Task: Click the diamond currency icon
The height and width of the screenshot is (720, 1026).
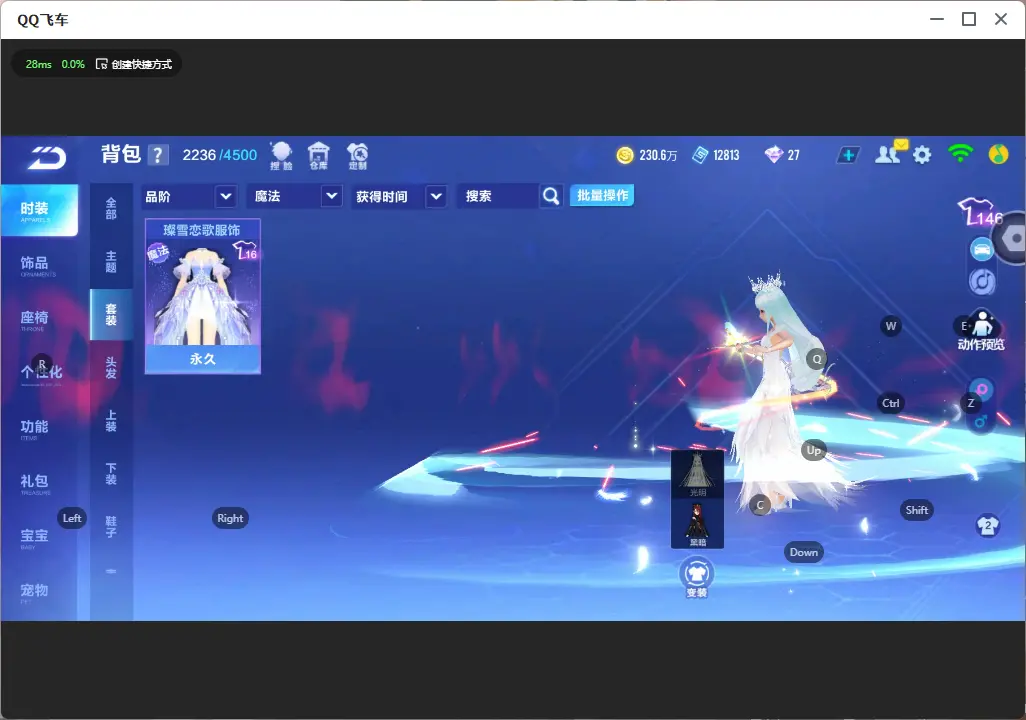Action: coord(773,155)
